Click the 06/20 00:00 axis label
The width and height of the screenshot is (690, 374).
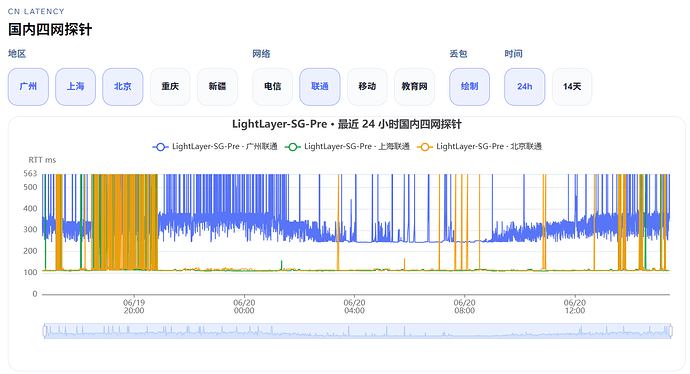coord(244,307)
